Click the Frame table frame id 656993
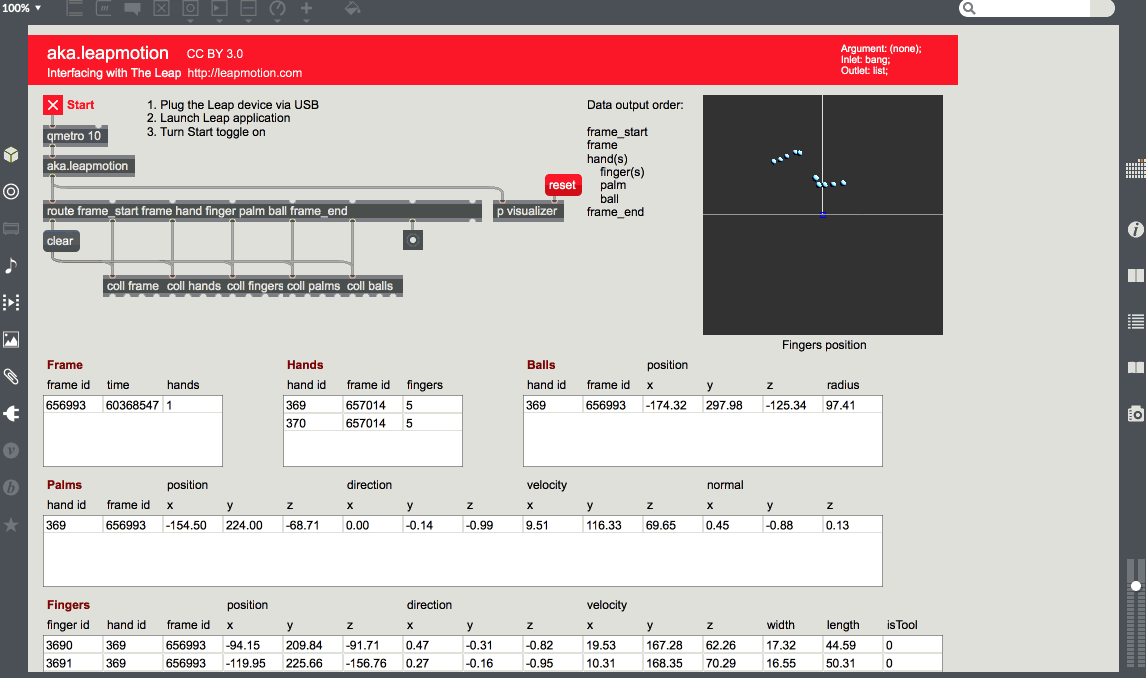This screenshot has width=1146, height=678. (73, 405)
